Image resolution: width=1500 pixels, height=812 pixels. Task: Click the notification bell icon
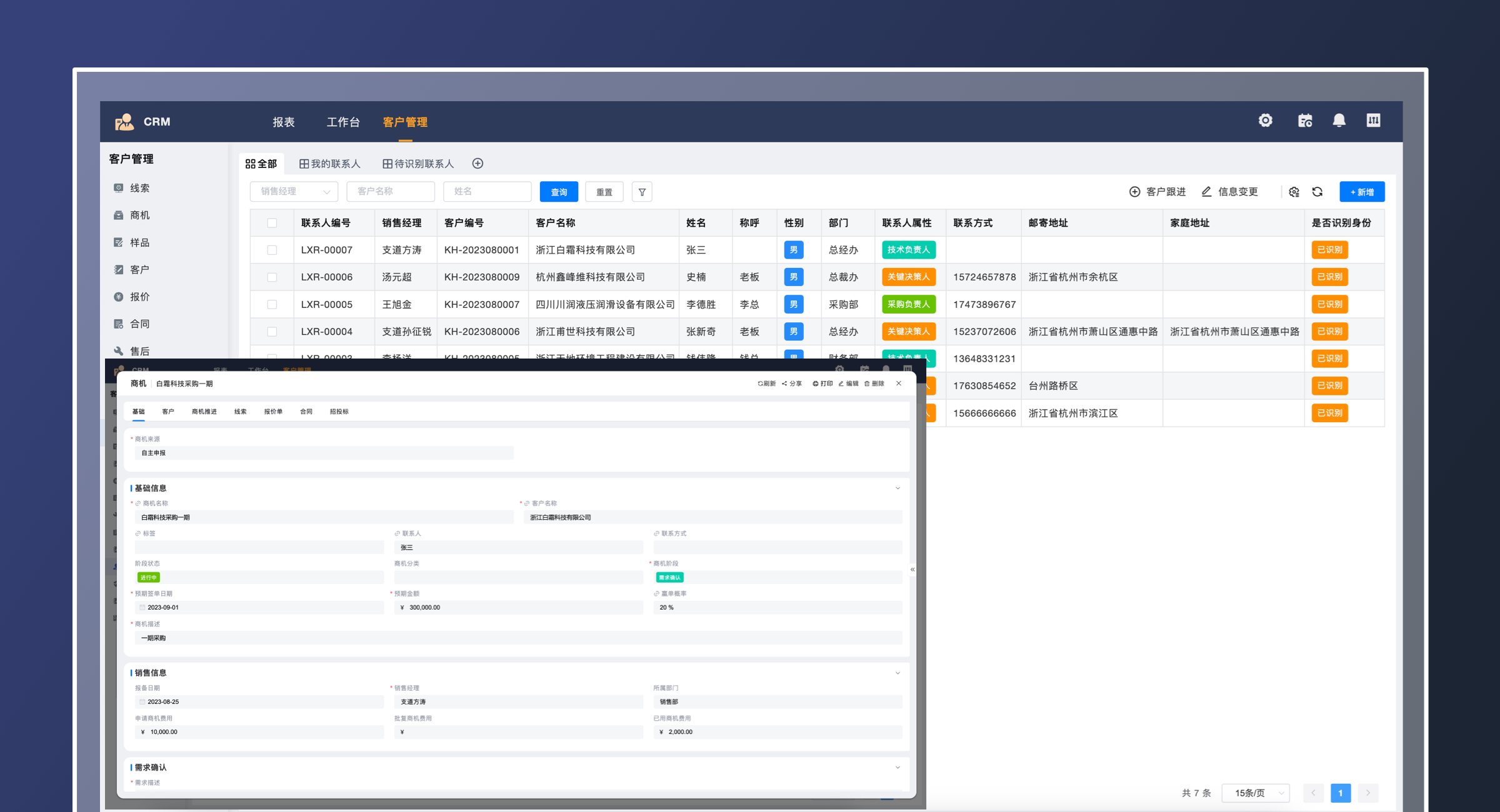1339,121
